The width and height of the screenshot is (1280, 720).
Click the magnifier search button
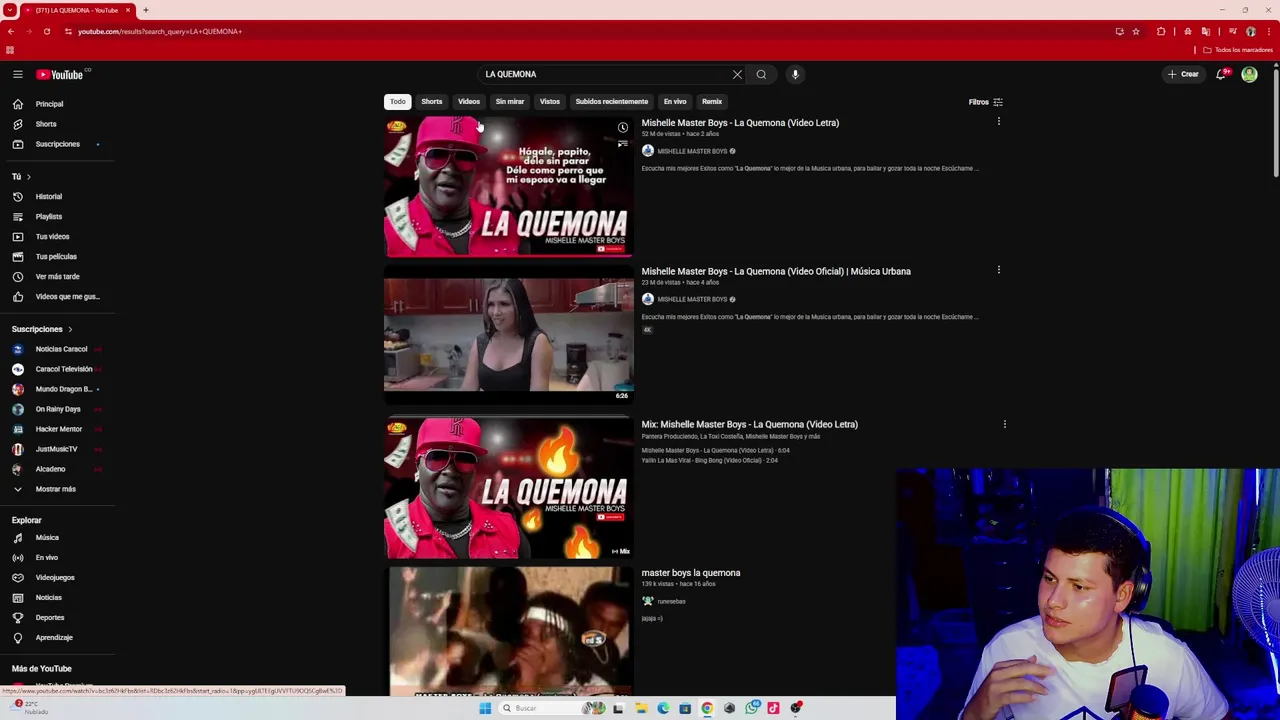[x=761, y=74]
